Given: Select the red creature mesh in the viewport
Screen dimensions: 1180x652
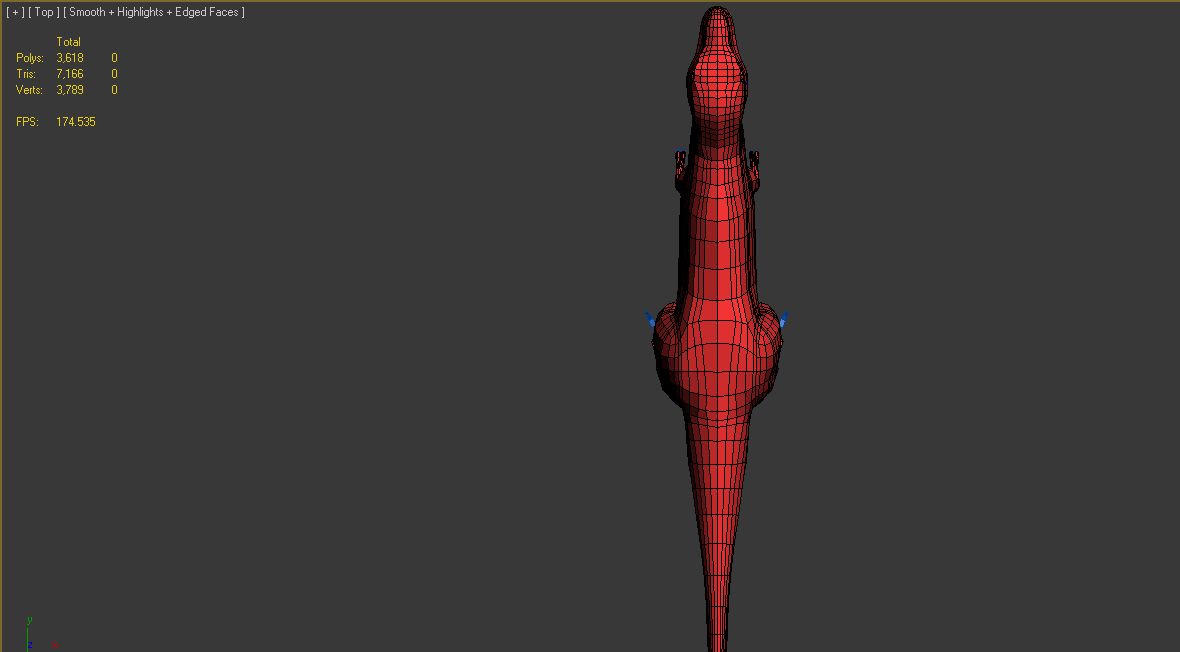Looking at the screenshot, I should pos(717,331).
